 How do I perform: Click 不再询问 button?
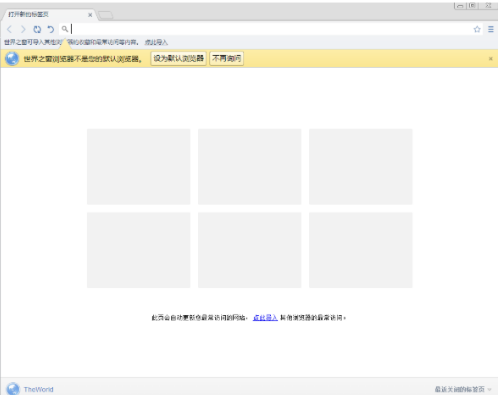[x=227, y=59]
